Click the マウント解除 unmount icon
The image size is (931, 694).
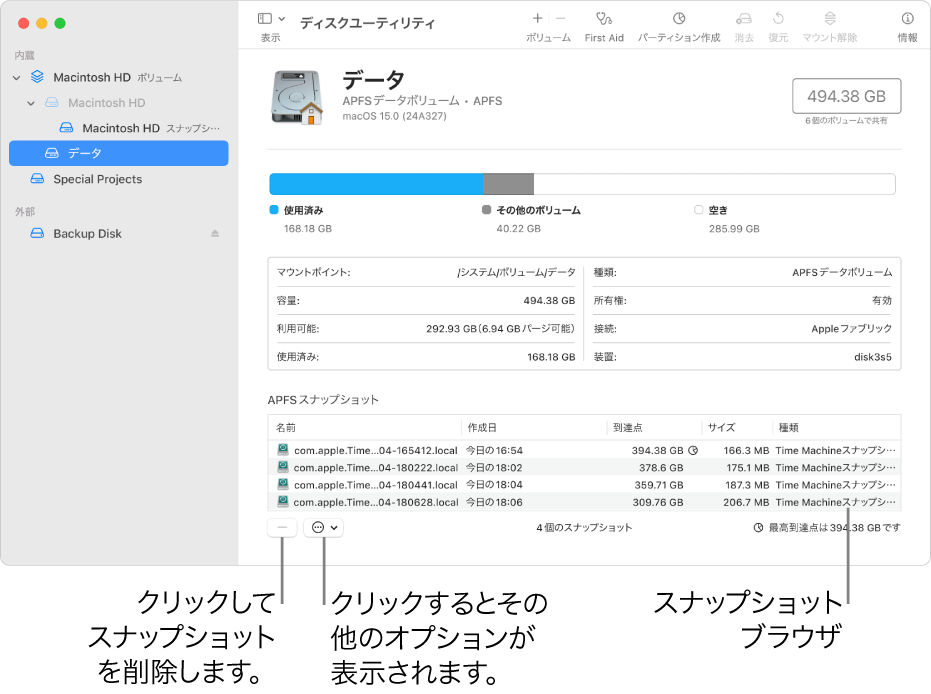pos(830,19)
